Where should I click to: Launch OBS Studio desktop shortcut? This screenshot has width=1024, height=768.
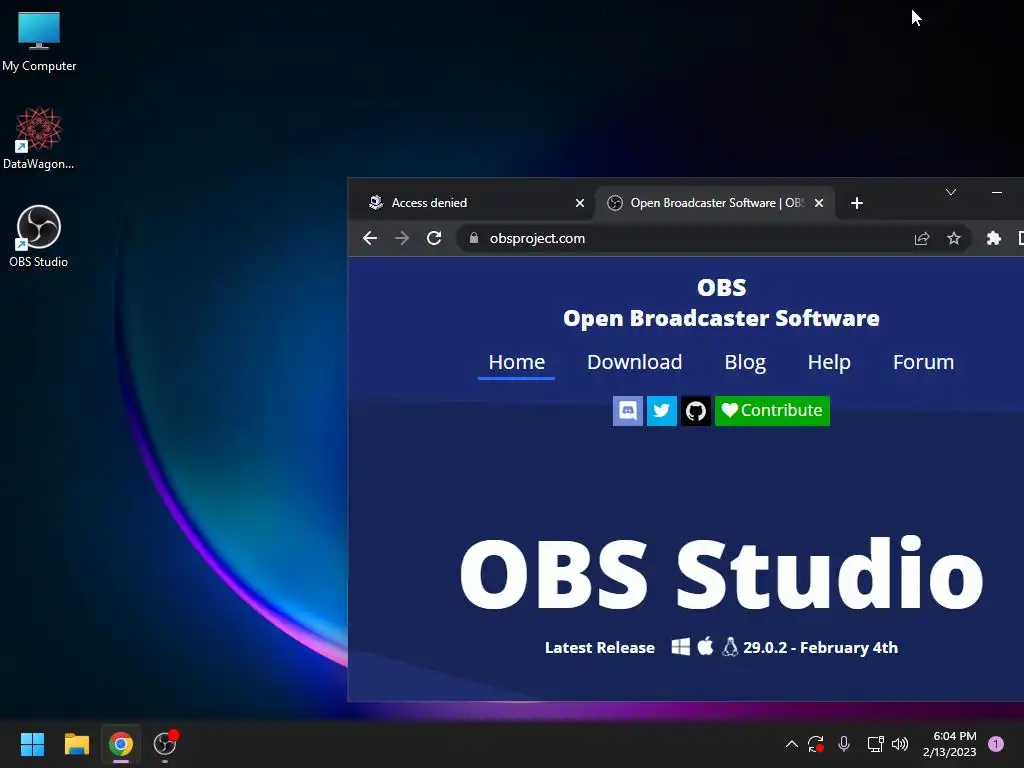click(x=39, y=236)
